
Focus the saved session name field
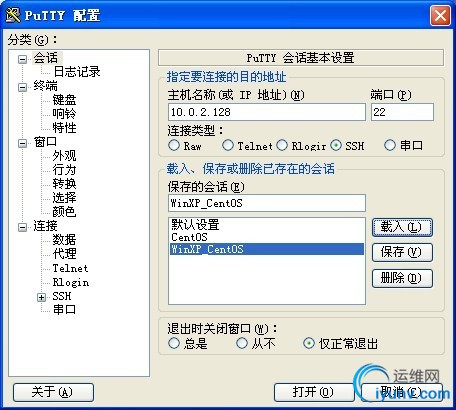pyautogui.click(x=267, y=203)
